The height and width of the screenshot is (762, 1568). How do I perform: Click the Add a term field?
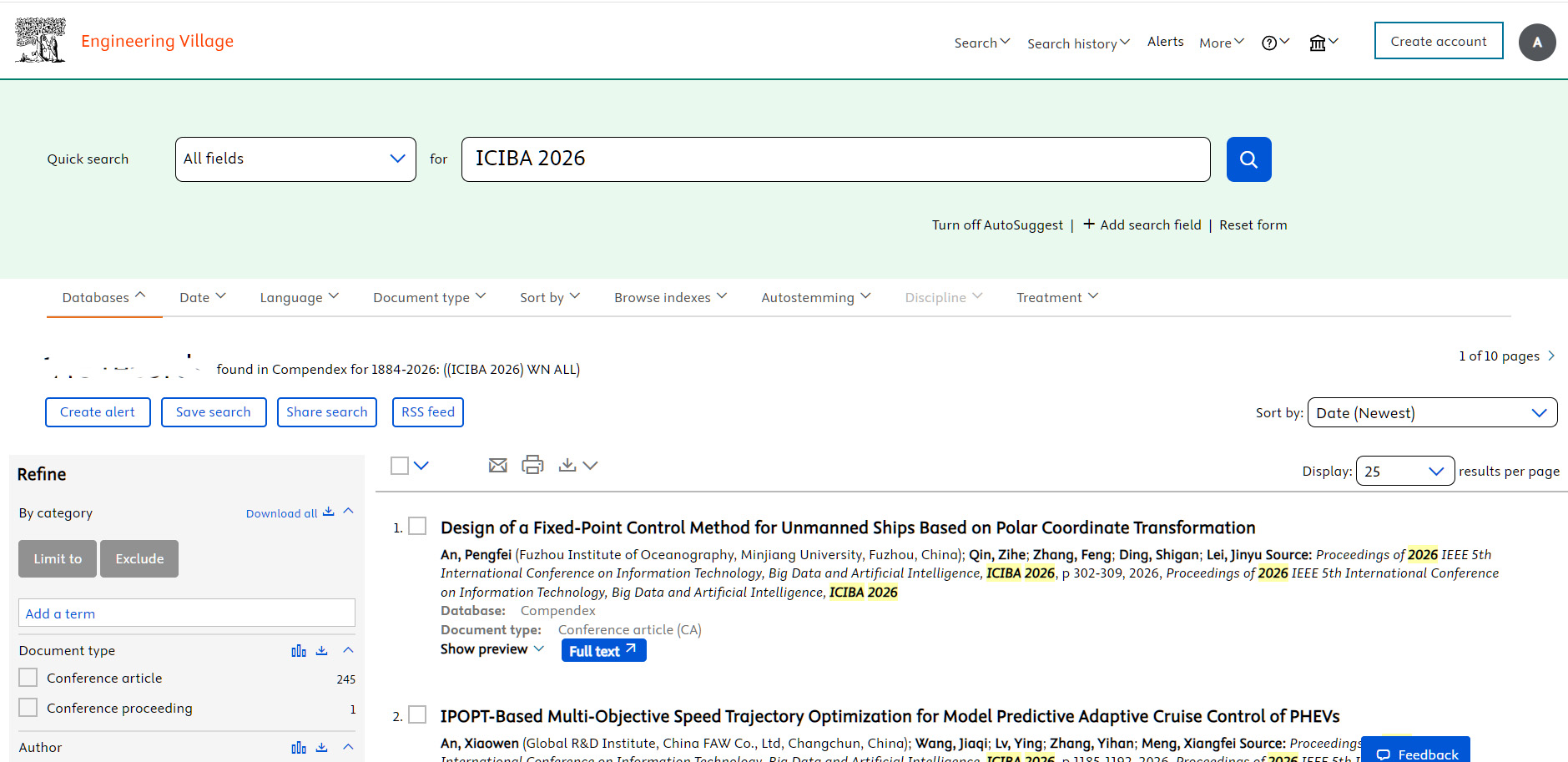coord(187,613)
